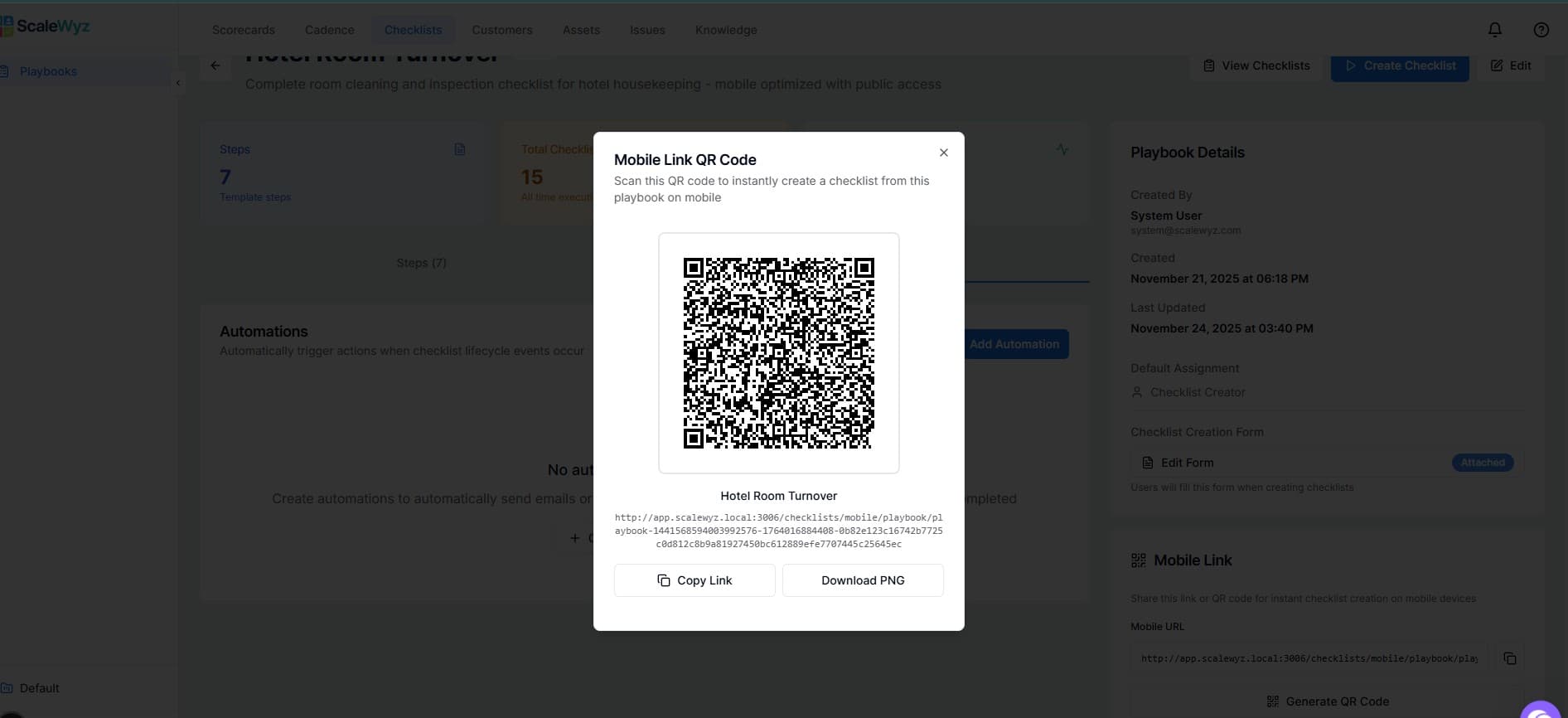Screen dimensions: 1568x718
Task: Click the System User name
Action: [1166, 216]
